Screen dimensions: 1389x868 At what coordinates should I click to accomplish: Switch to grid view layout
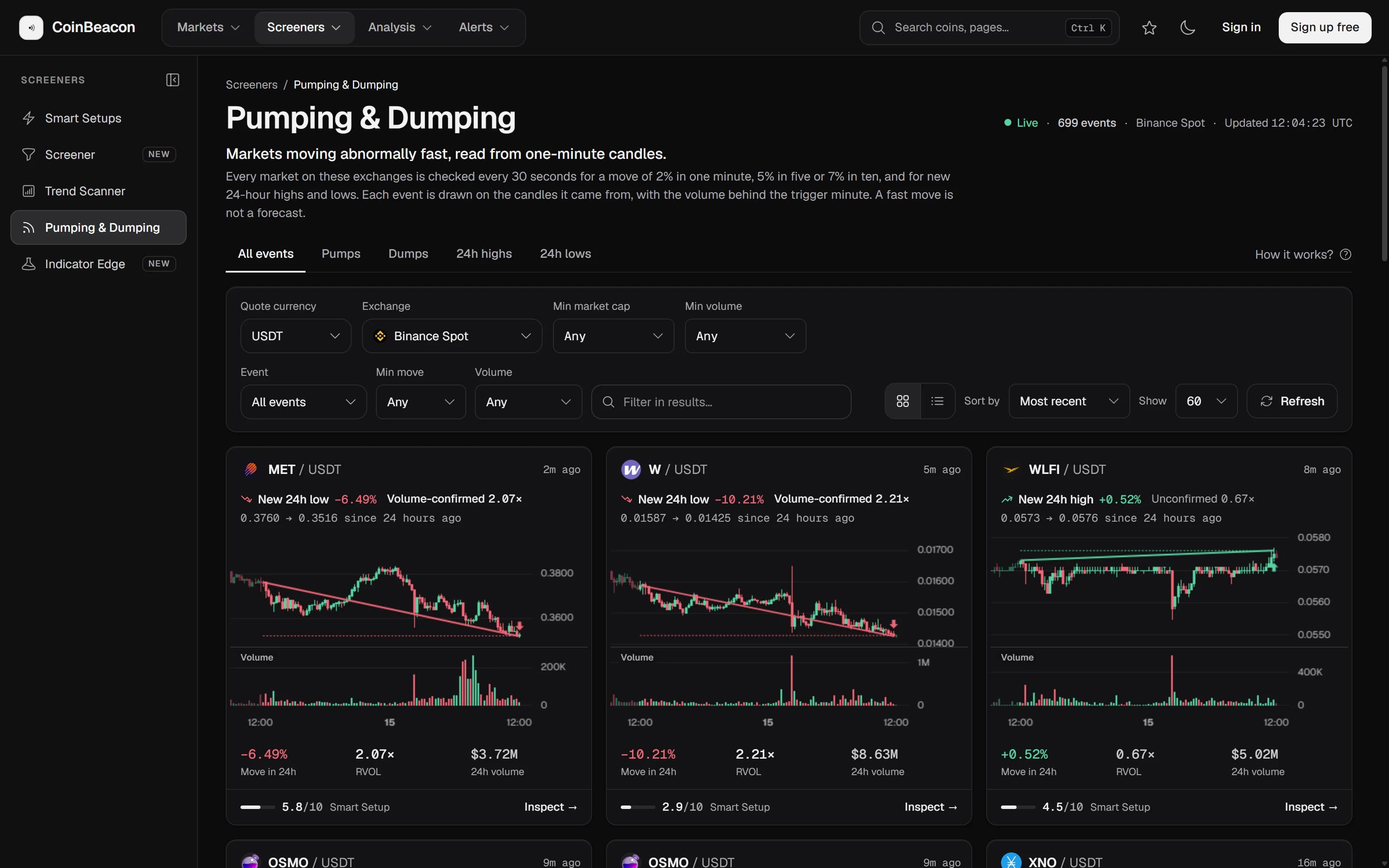903,401
